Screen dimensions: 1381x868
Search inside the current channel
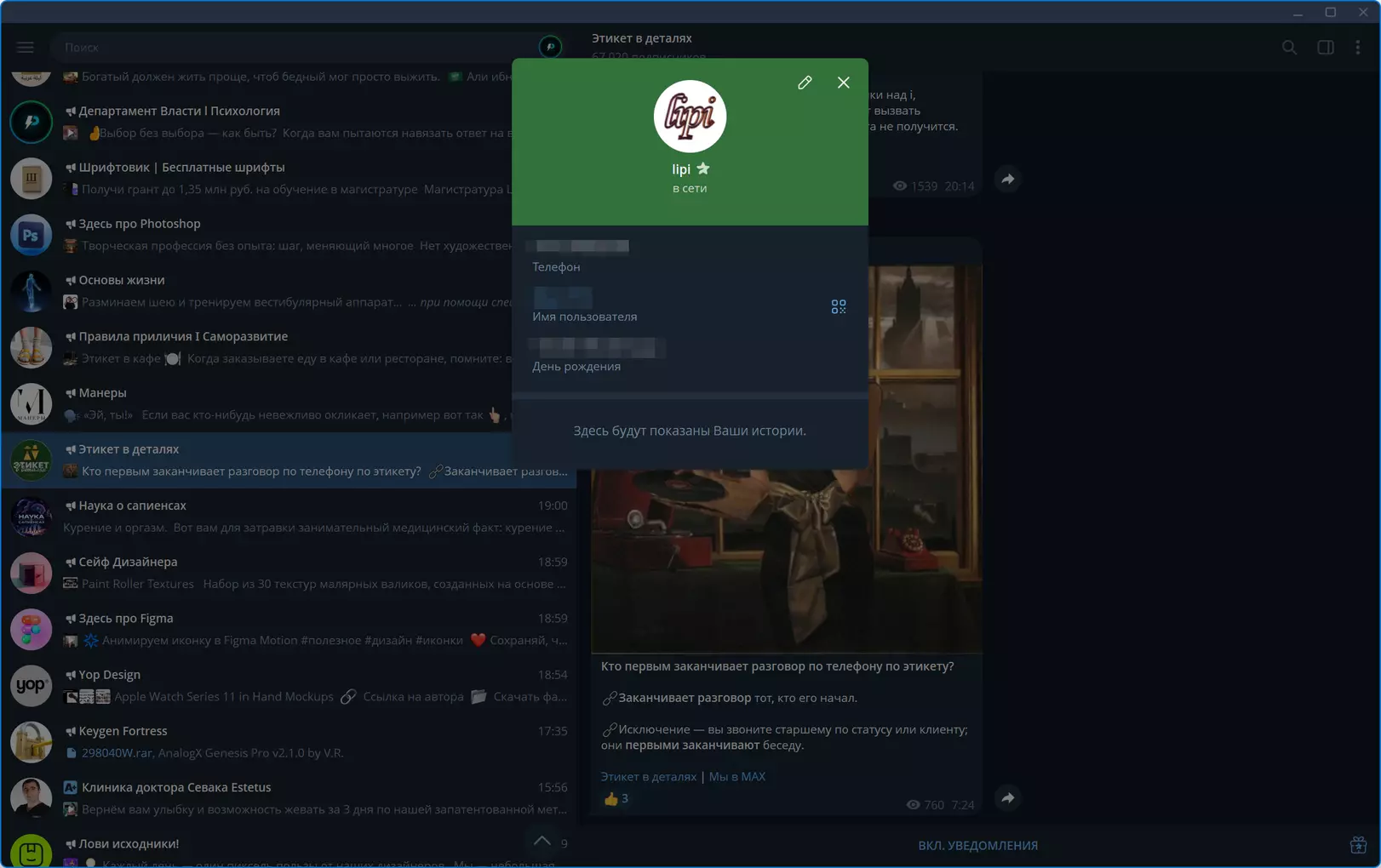click(1289, 48)
